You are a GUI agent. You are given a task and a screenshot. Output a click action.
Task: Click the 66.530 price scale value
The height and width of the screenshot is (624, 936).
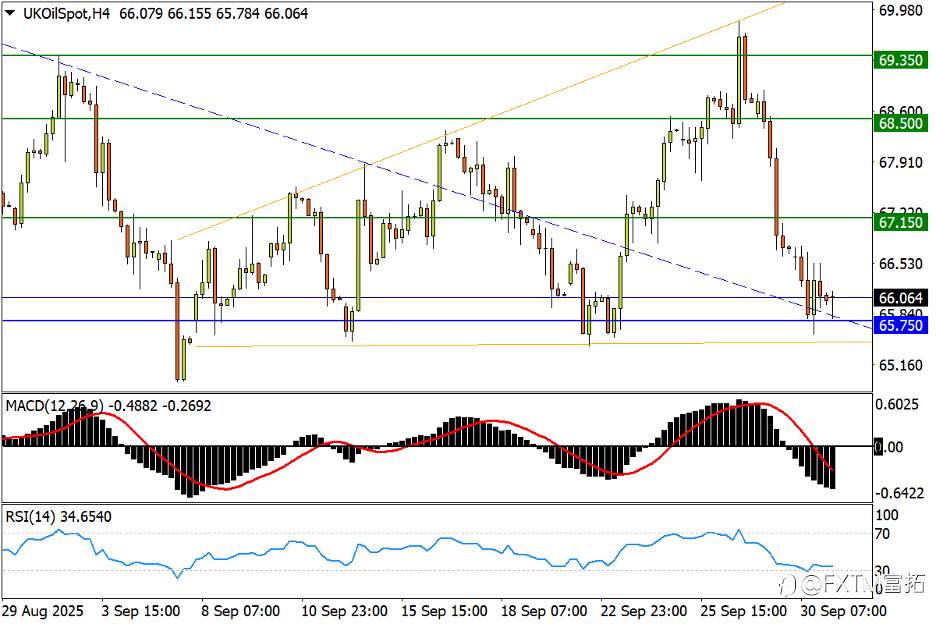pos(901,263)
